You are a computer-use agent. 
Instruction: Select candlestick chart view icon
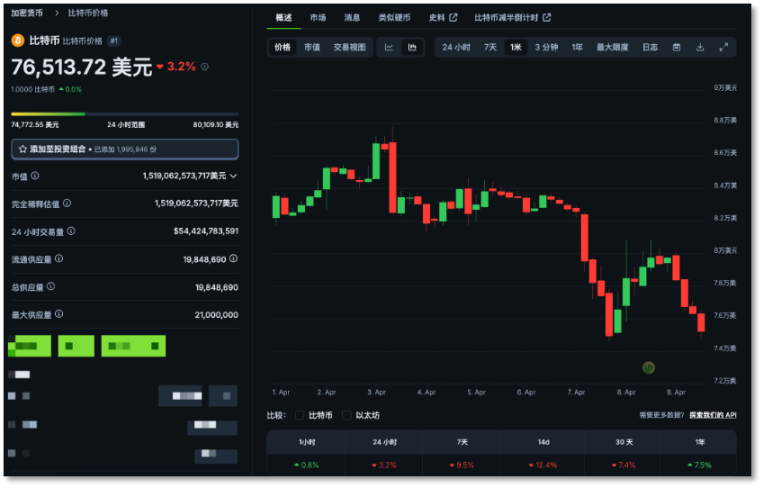[412, 47]
